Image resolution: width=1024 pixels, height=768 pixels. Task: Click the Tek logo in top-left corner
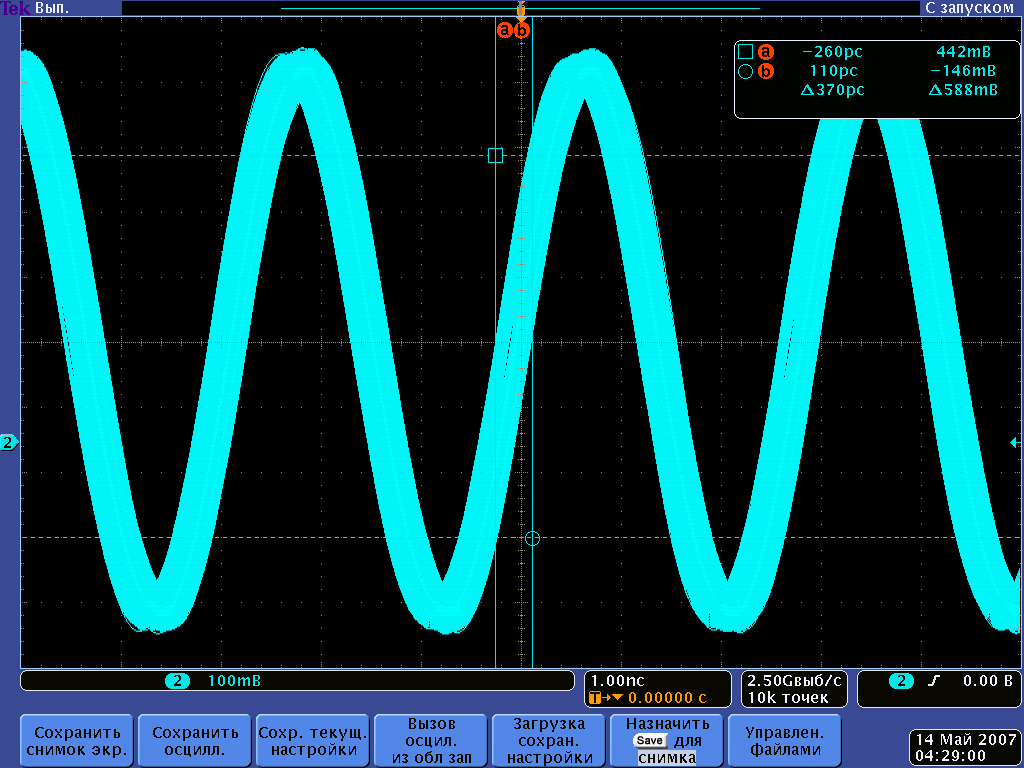click(x=15, y=8)
